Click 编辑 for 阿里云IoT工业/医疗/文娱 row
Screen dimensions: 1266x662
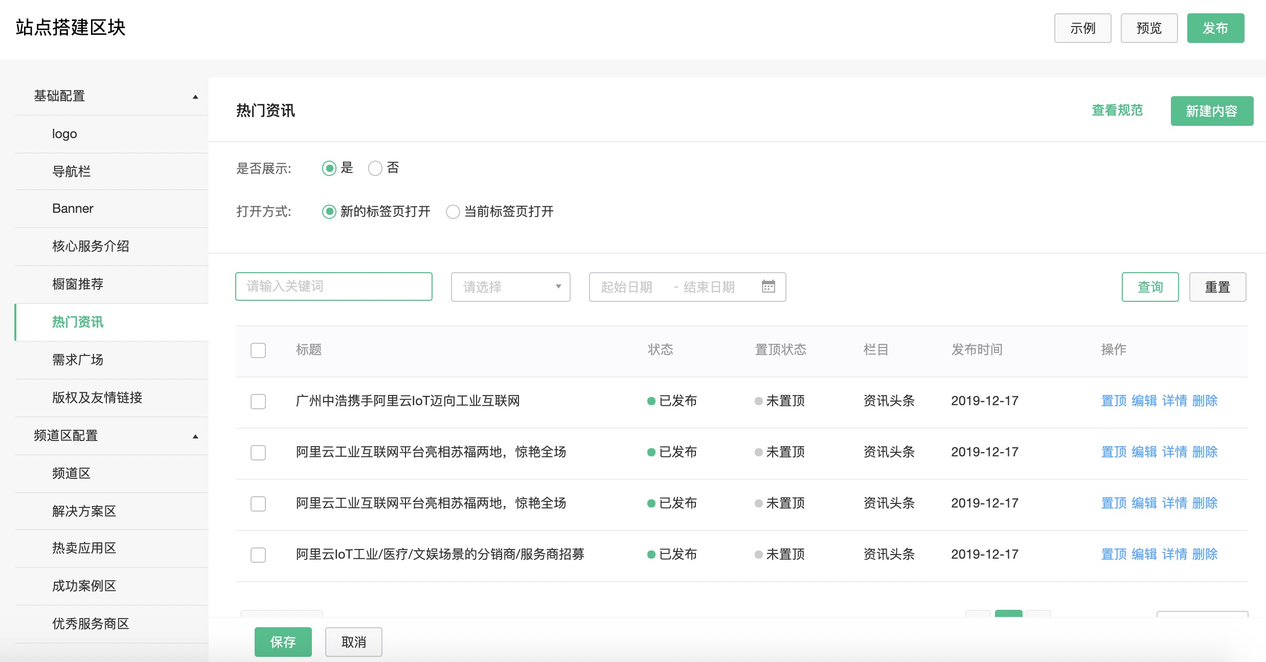tap(1144, 554)
